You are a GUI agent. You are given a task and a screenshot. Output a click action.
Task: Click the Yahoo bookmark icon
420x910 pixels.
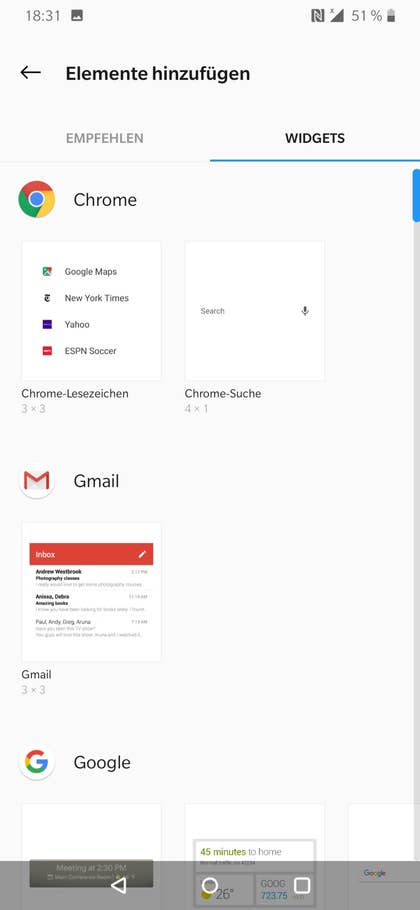tap(47, 324)
